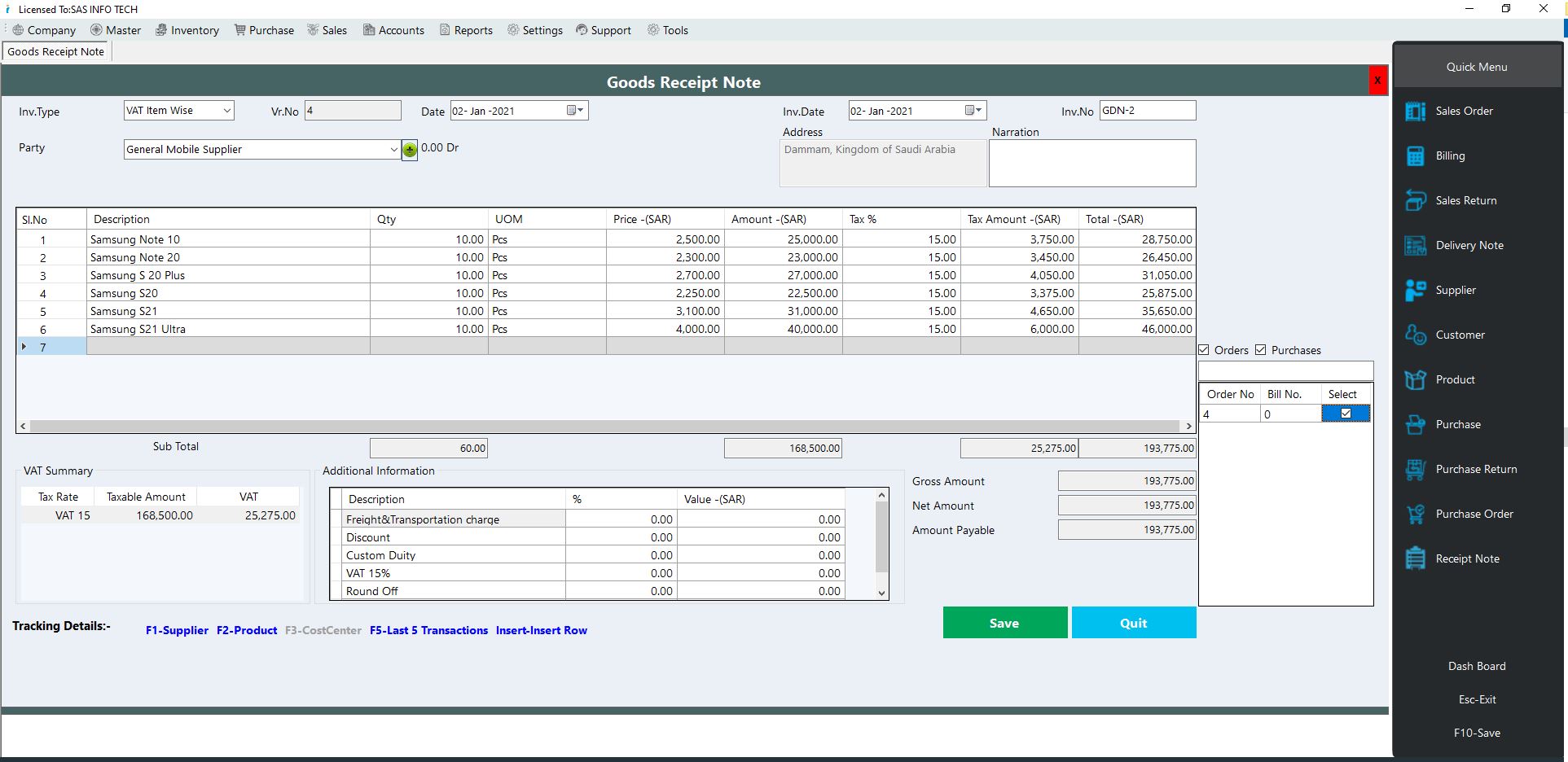Click the Inv.No field GDN-2
This screenshot has height=762, width=1568.
pyautogui.click(x=1148, y=111)
